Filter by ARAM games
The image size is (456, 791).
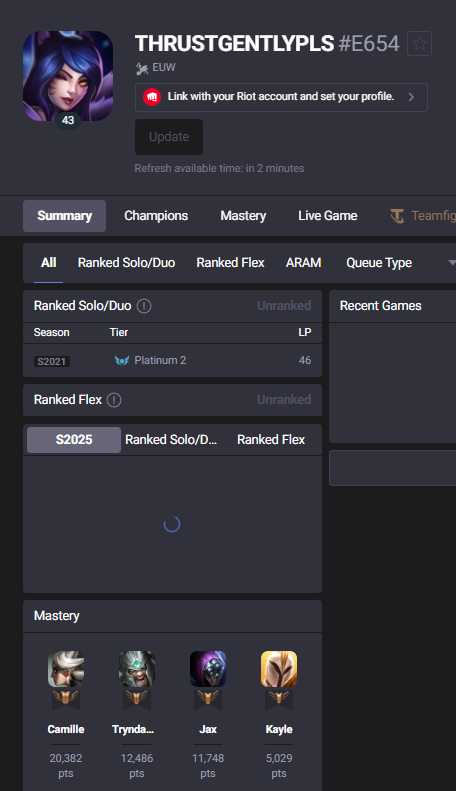click(x=304, y=263)
